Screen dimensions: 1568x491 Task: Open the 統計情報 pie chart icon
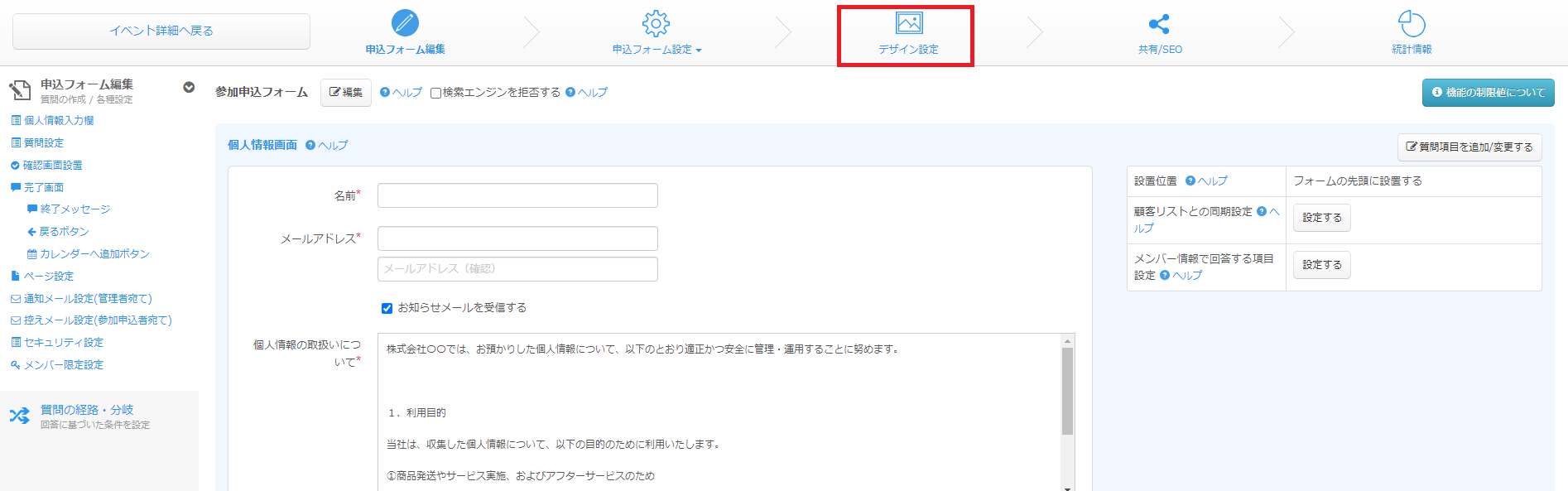(x=1412, y=23)
